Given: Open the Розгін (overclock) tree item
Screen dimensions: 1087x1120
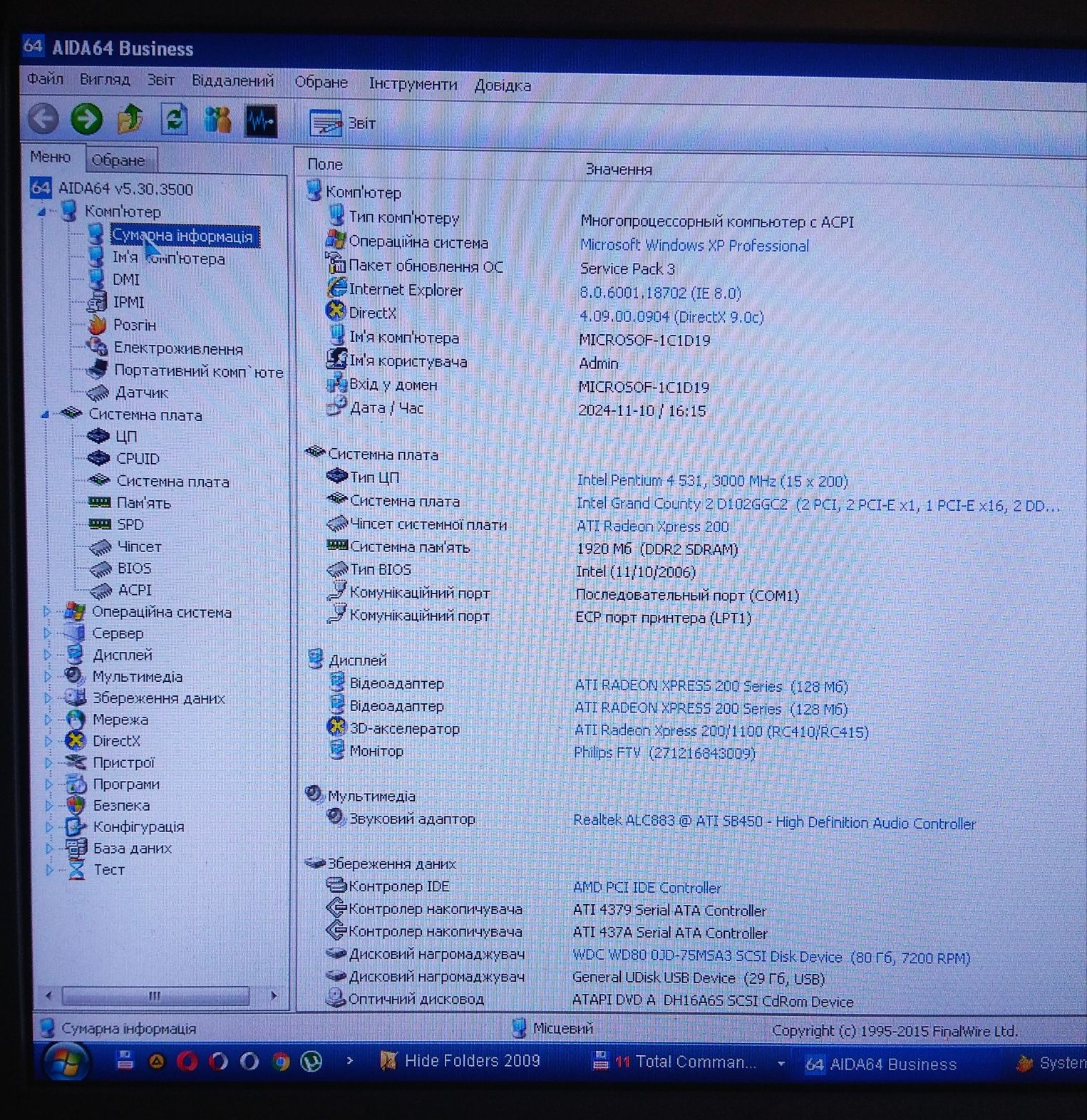Looking at the screenshot, I should click(134, 326).
